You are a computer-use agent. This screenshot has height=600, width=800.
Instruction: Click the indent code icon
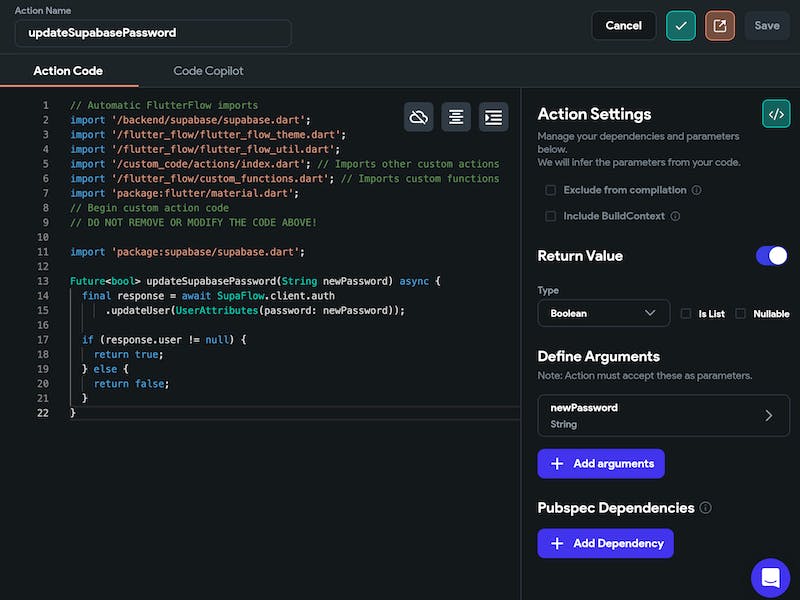click(493, 117)
